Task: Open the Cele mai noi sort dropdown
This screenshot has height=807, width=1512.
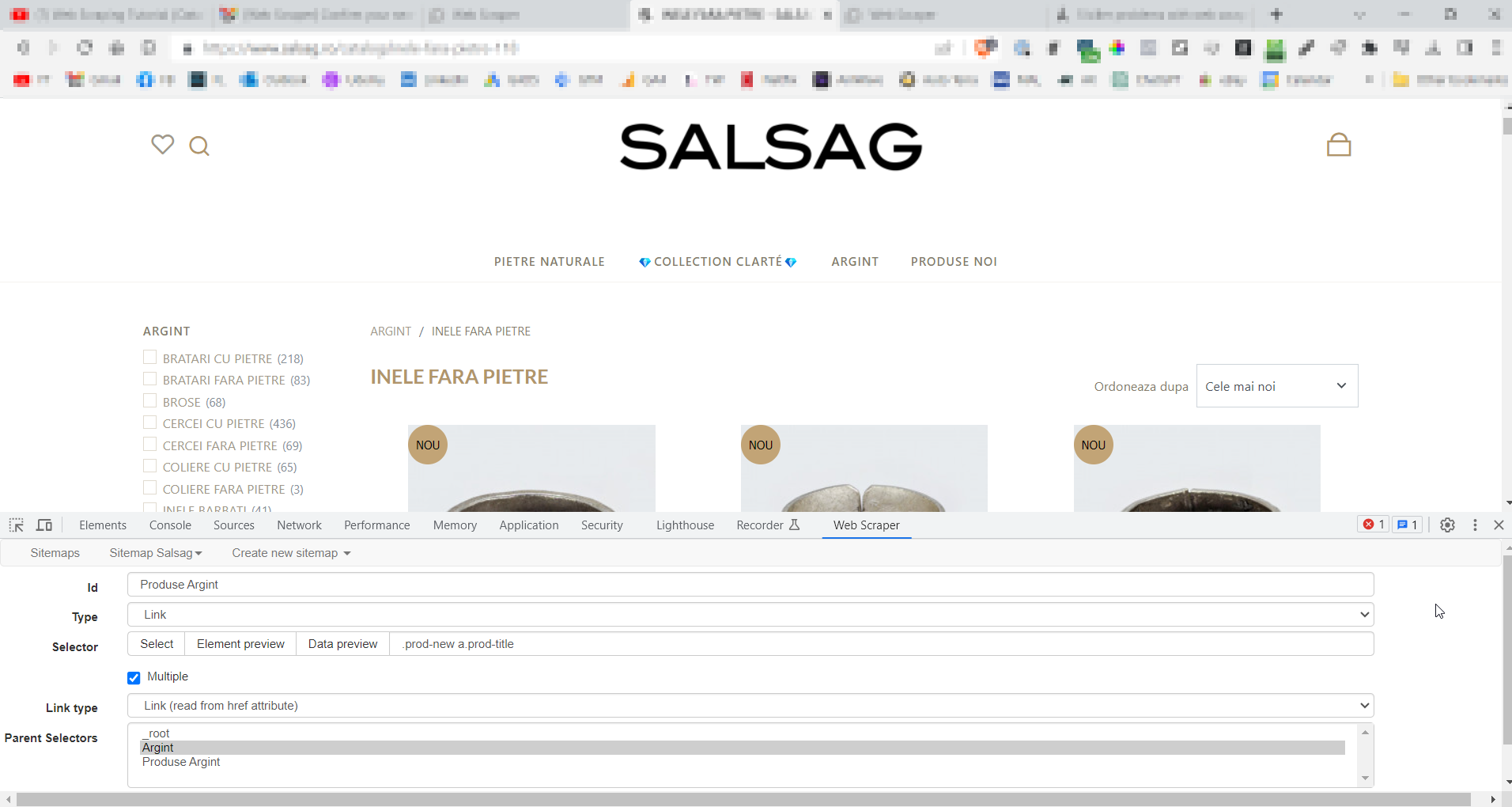Action: [x=1276, y=386]
